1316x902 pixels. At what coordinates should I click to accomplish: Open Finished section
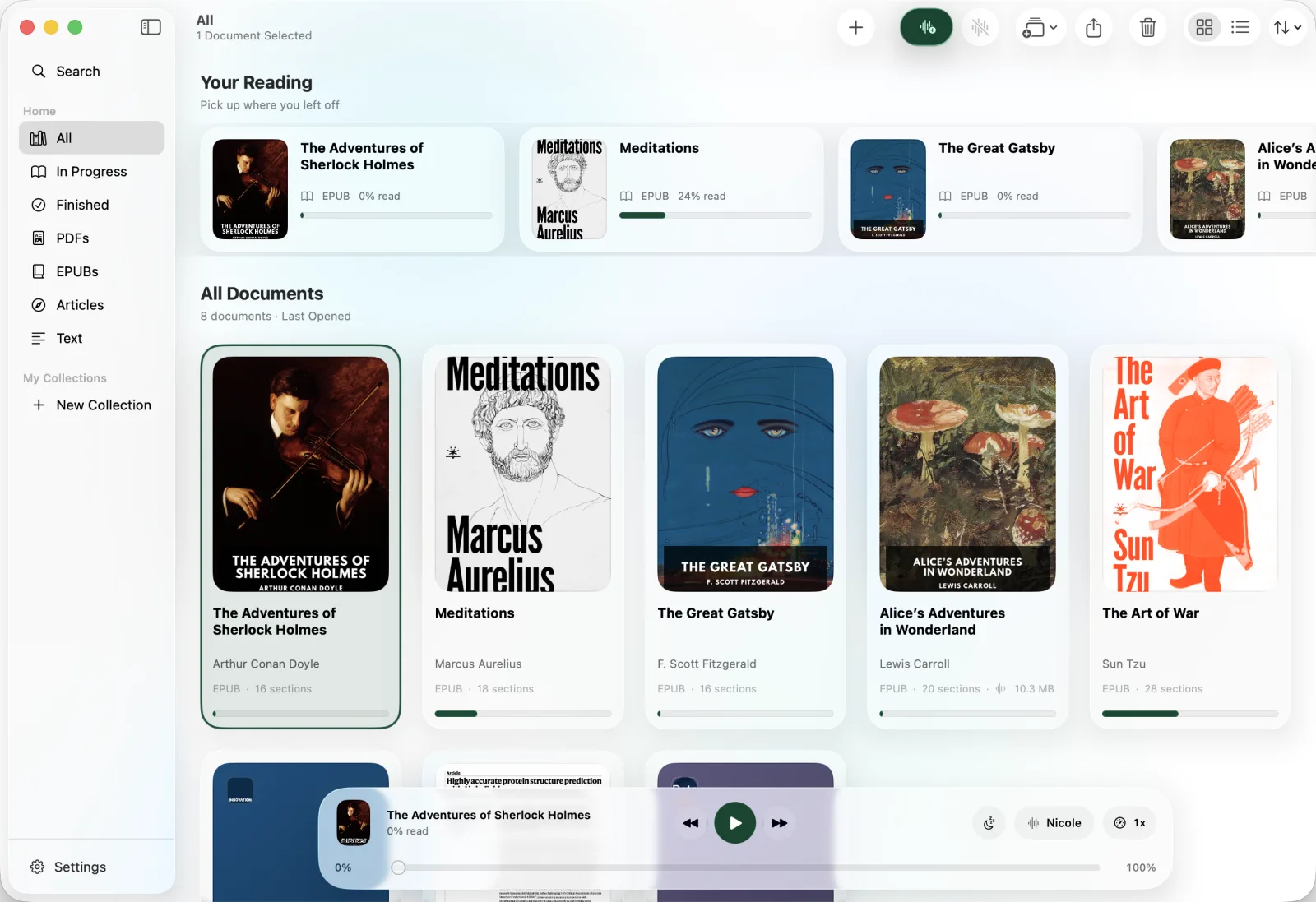[91, 205]
